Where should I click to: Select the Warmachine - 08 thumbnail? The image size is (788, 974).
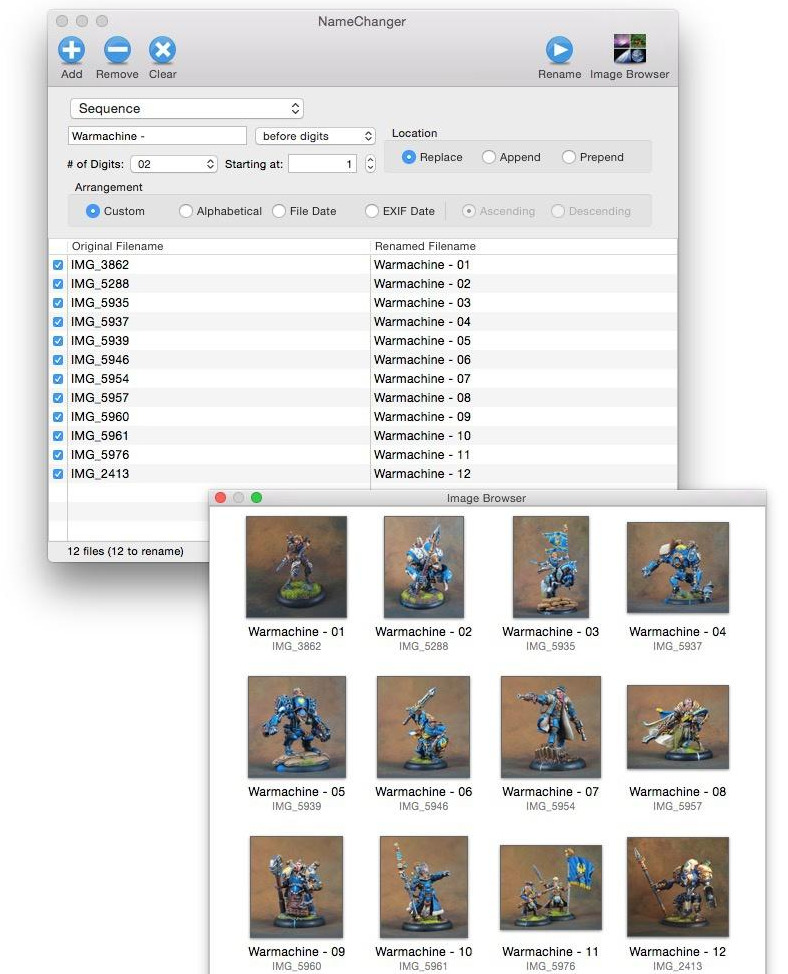coord(677,727)
